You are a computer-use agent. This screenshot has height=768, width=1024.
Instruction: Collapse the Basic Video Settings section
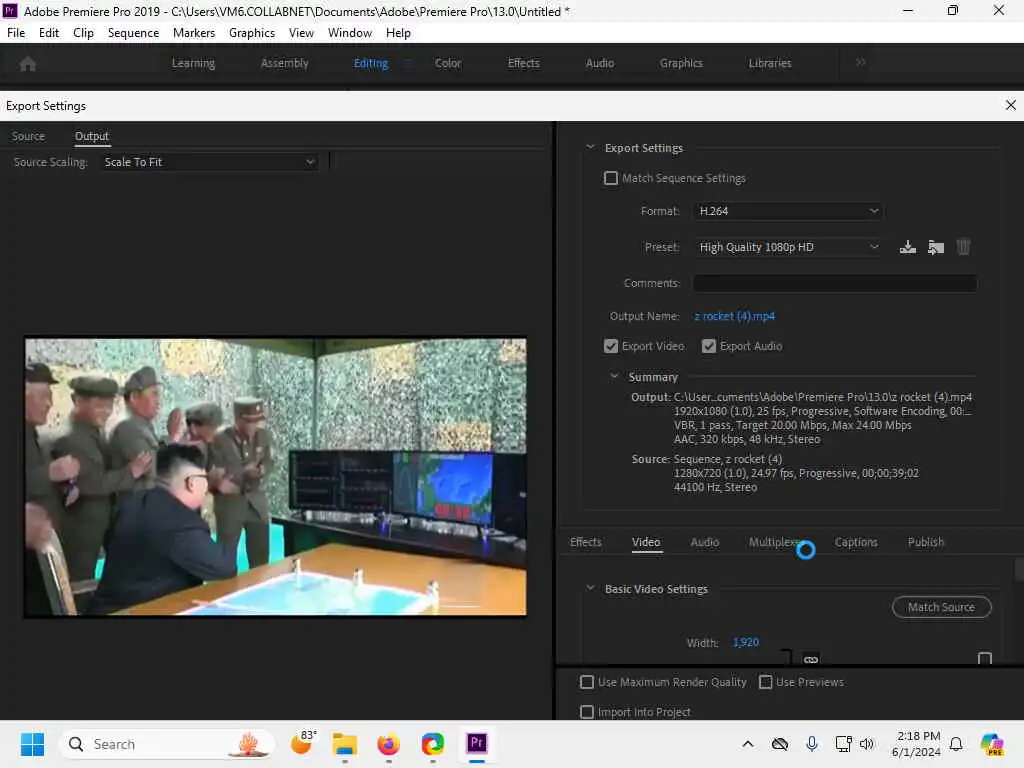pyautogui.click(x=590, y=588)
